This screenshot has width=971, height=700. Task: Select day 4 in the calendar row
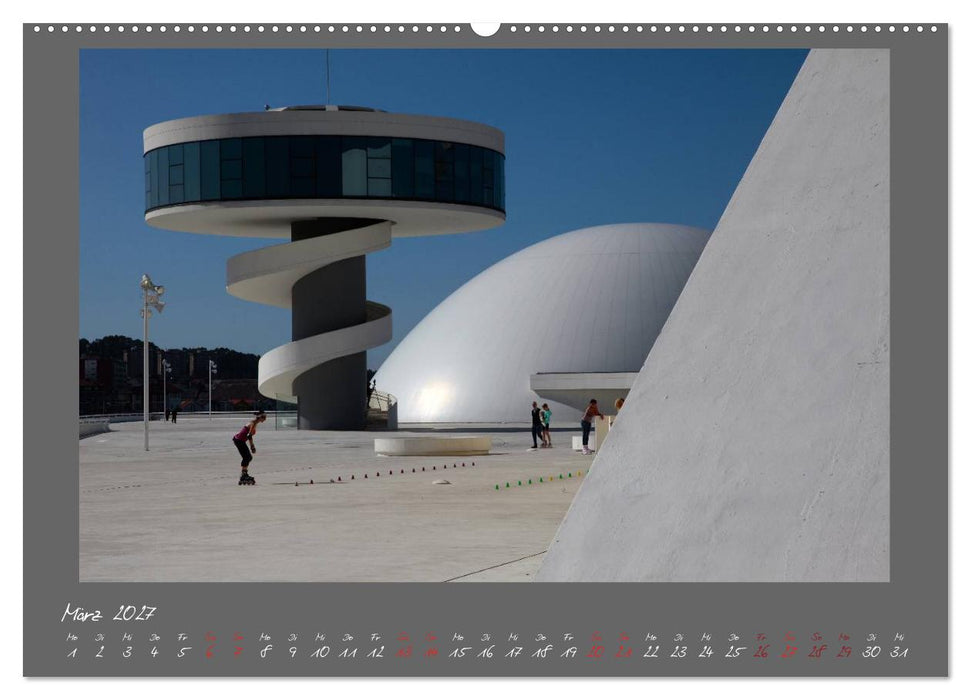click(x=154, y=652)
